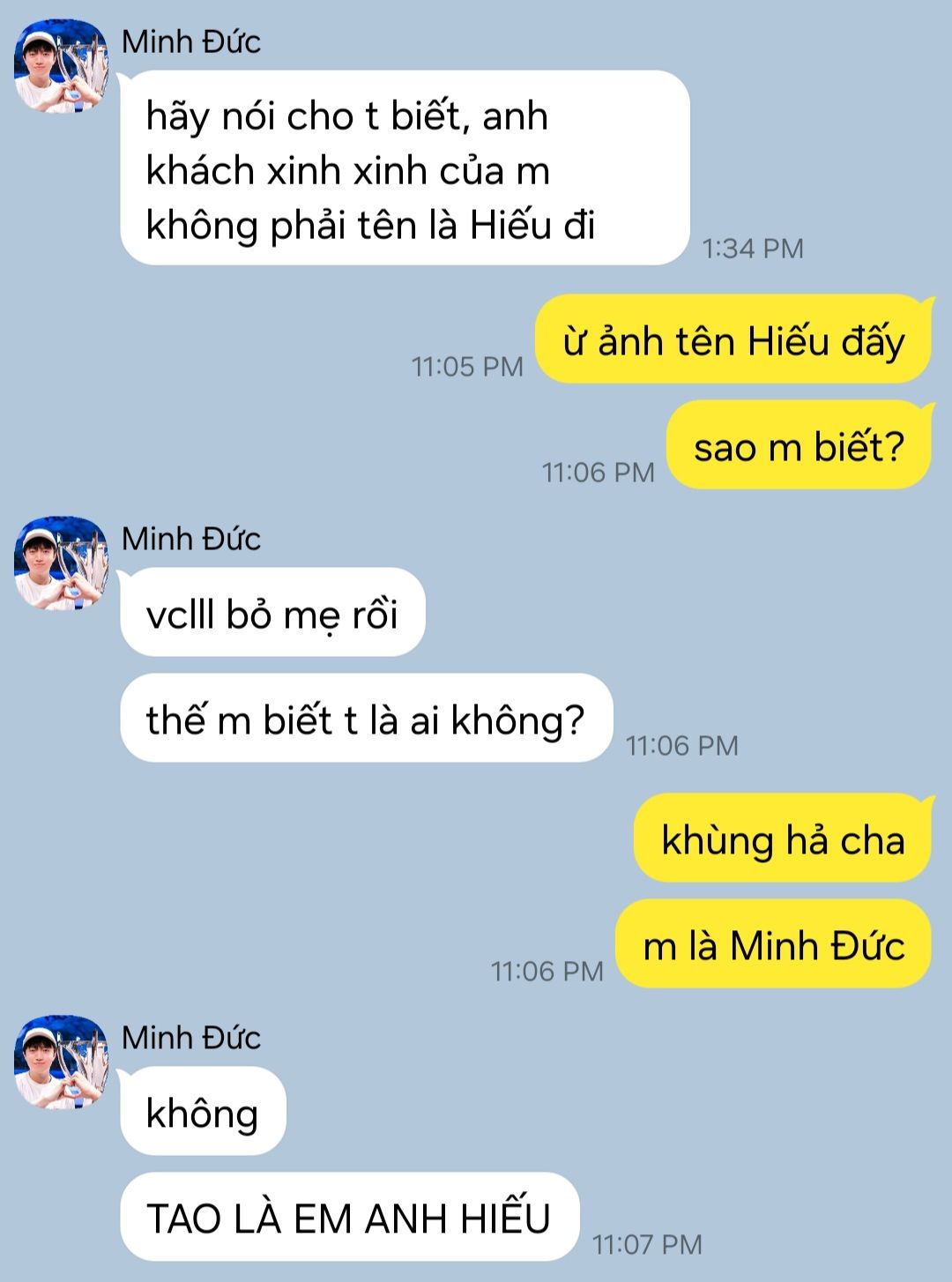Tap the 11:06 PM timestamp beside 'm là Minh Đức'

tap(547, 971)
